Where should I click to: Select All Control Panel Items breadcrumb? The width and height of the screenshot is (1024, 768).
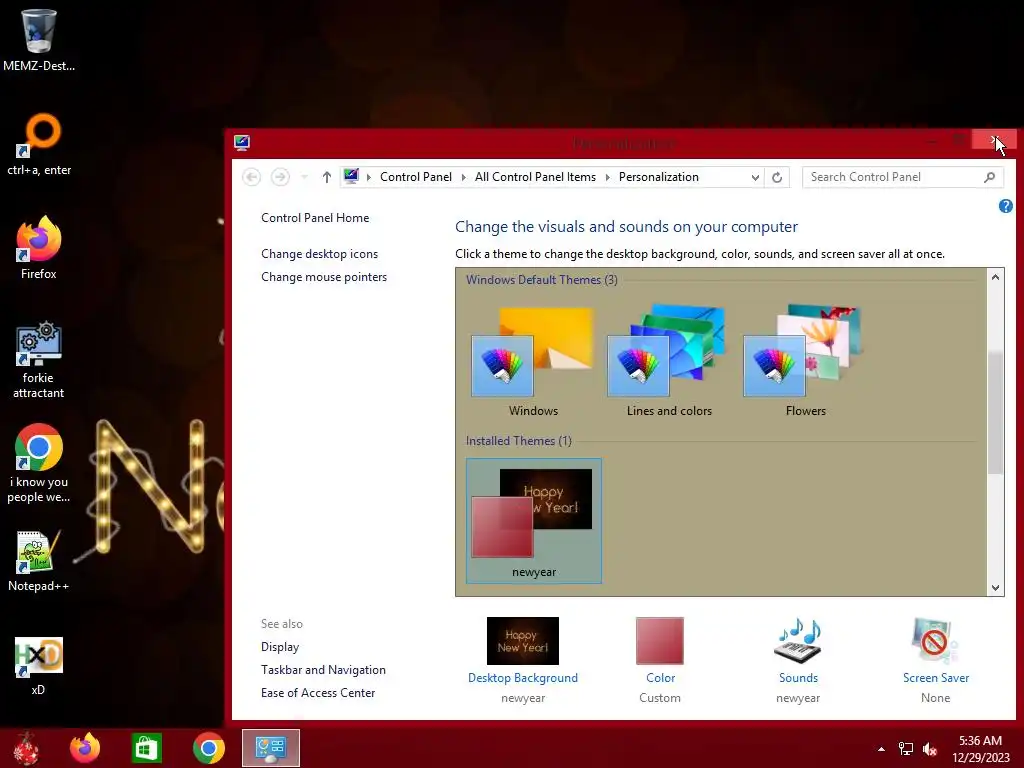coord(536,177)
